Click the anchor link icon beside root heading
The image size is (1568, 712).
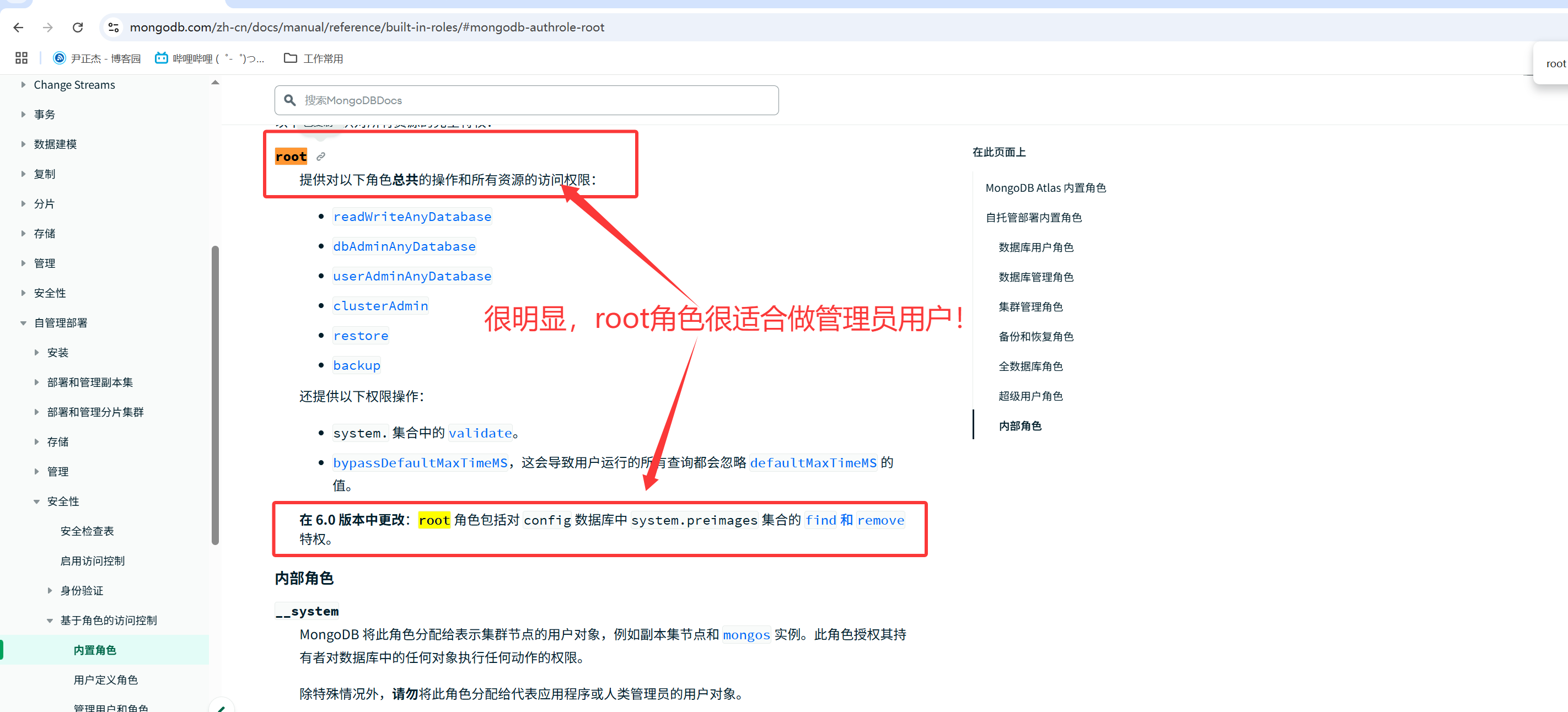pyautogui.click(x=321, y=157)
